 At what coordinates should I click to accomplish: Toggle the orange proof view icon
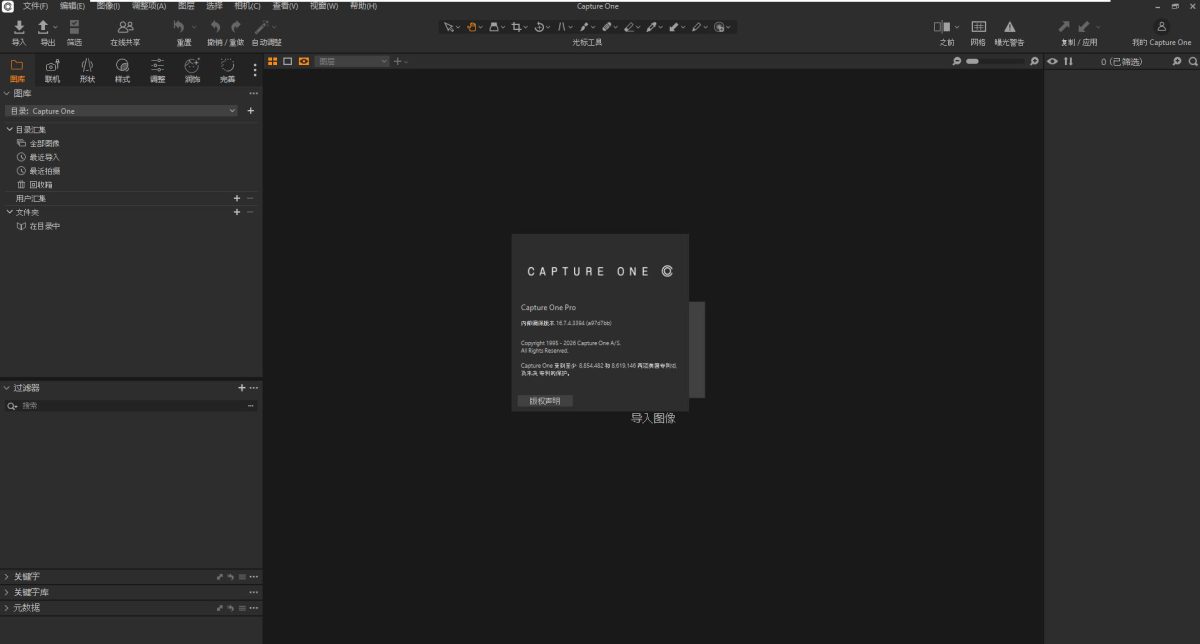click(x=303, y=62)
